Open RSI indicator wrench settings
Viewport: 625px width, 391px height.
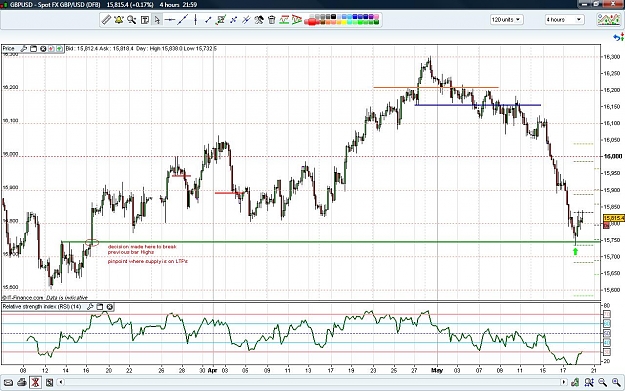point(90,307)
